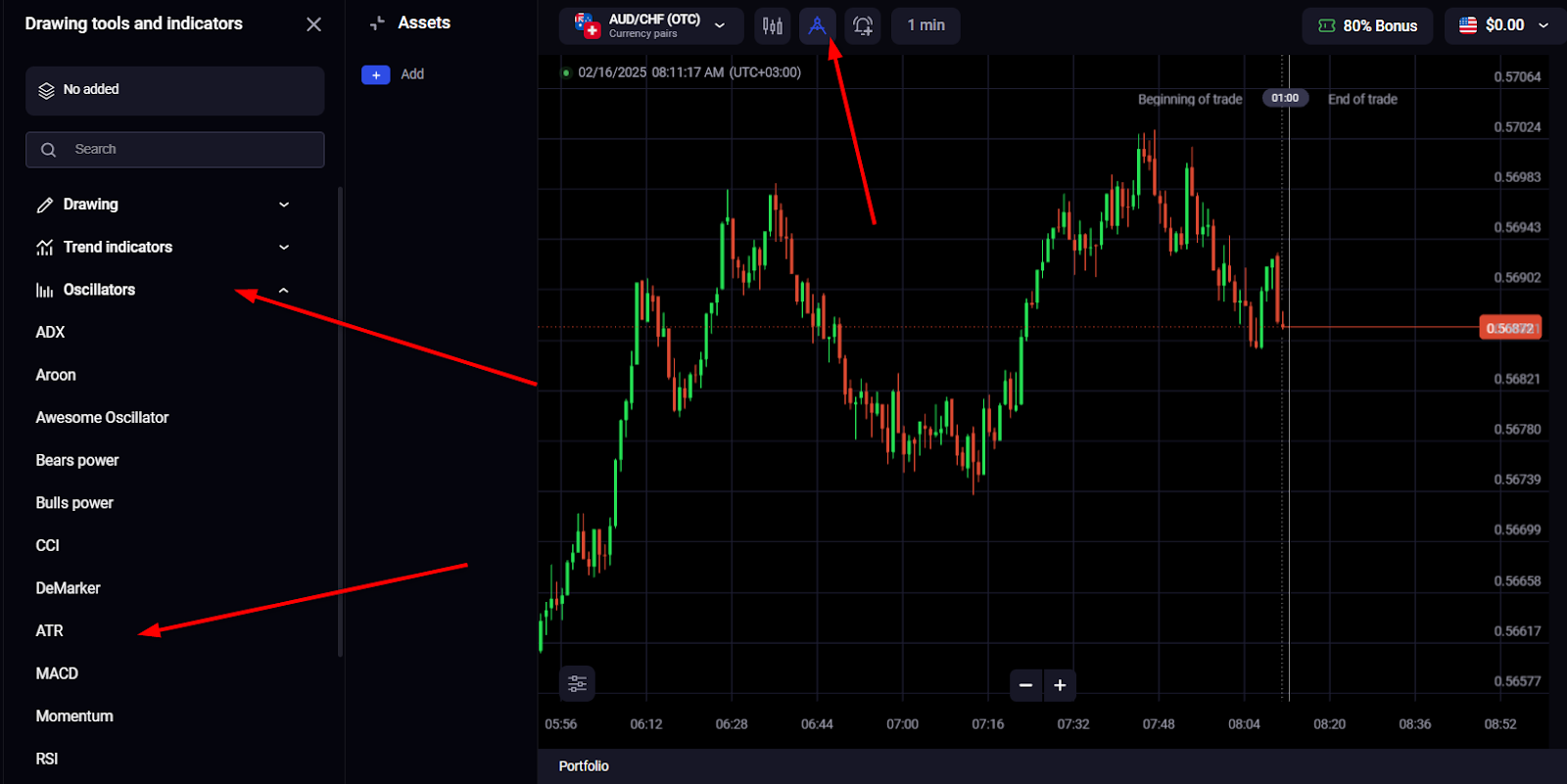
Task: Open chart settings sliders icon
Action: (578, 683)
